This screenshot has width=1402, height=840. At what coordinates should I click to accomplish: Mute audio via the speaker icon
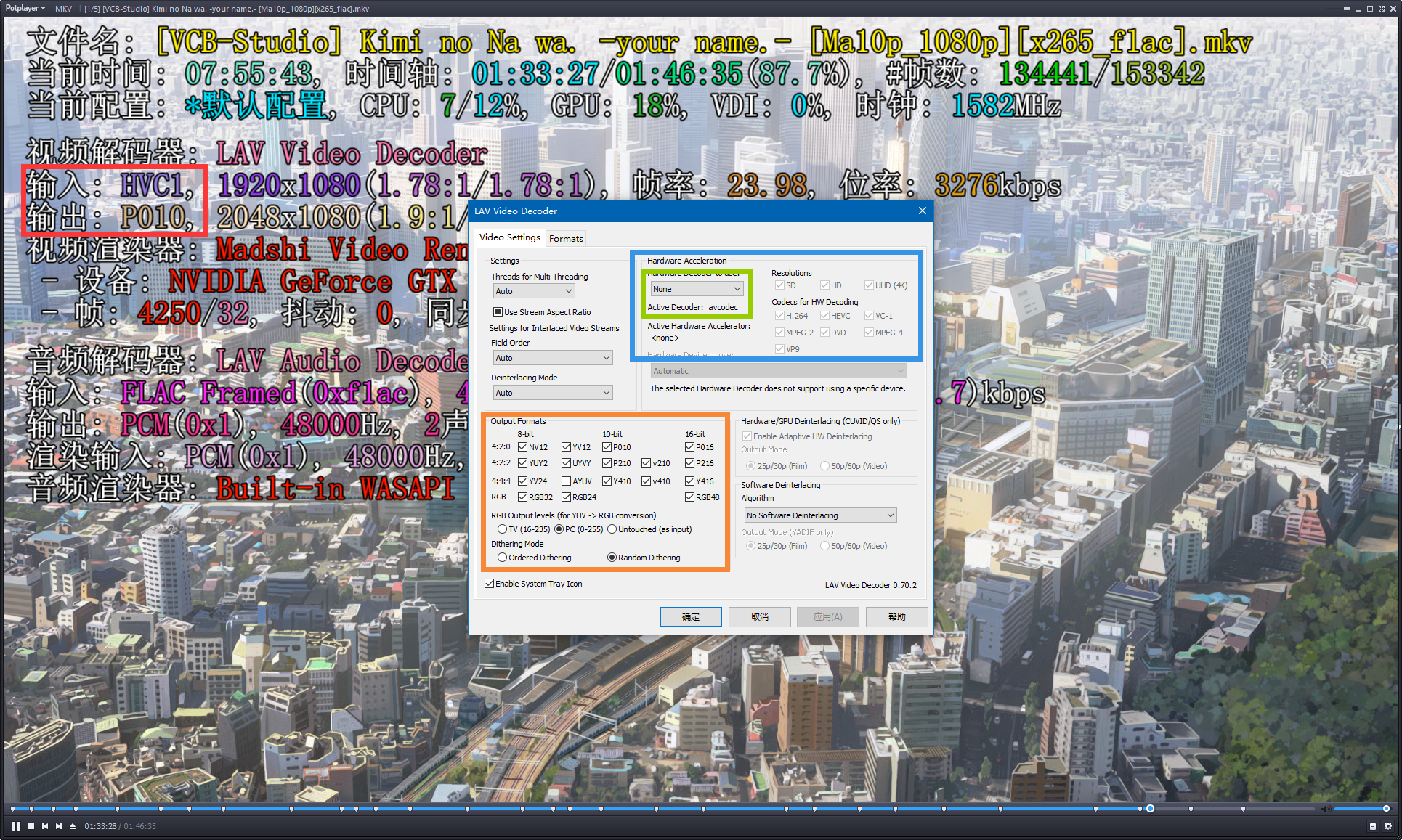click(x=1325, y=809)
